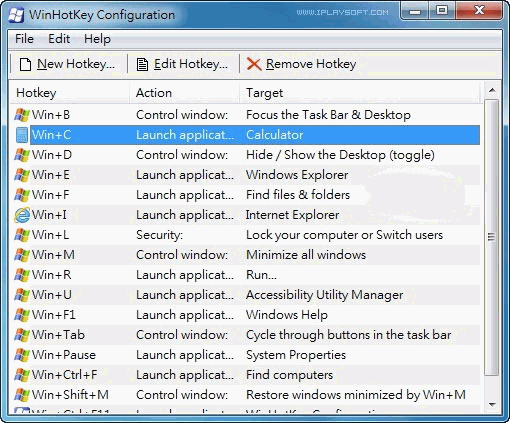Click the Windows flag icon beside Win+Pause

(22, 355)
